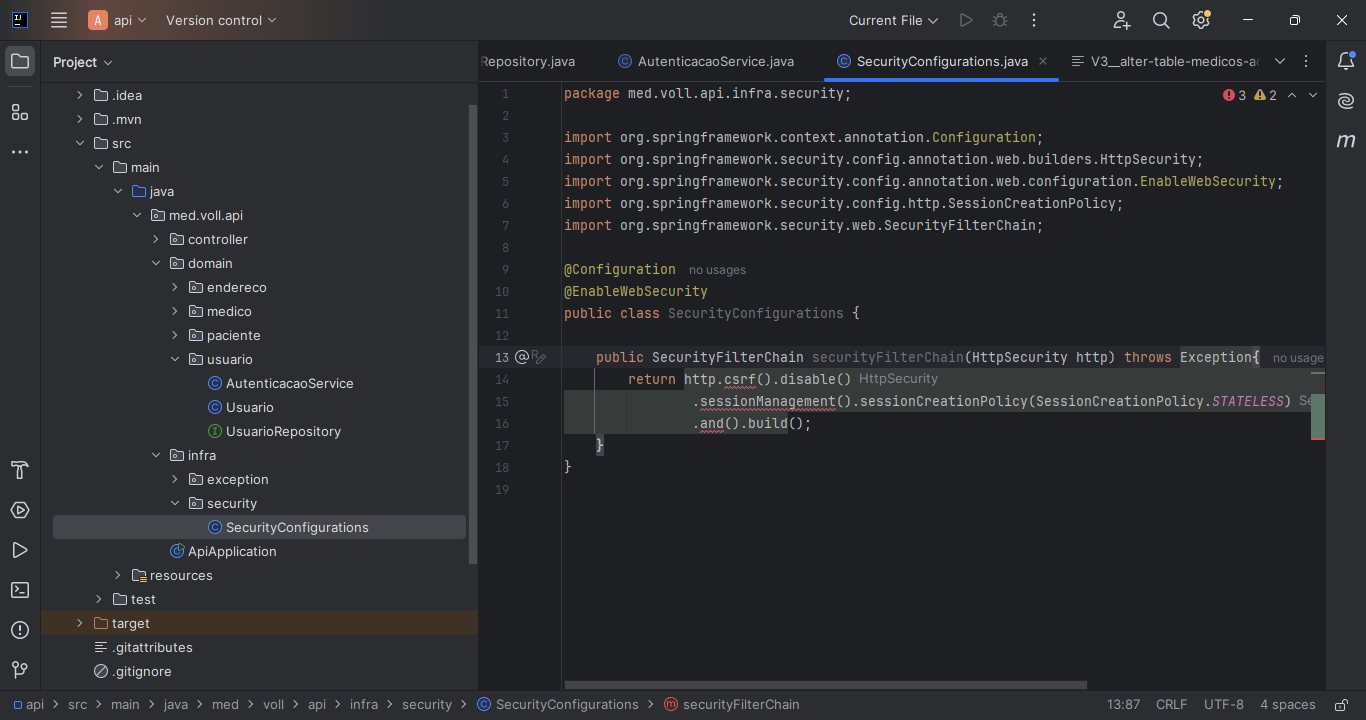Click gutter icon on line 13
This screenshot has width=1366, height=720.
[x=521, y=357]
